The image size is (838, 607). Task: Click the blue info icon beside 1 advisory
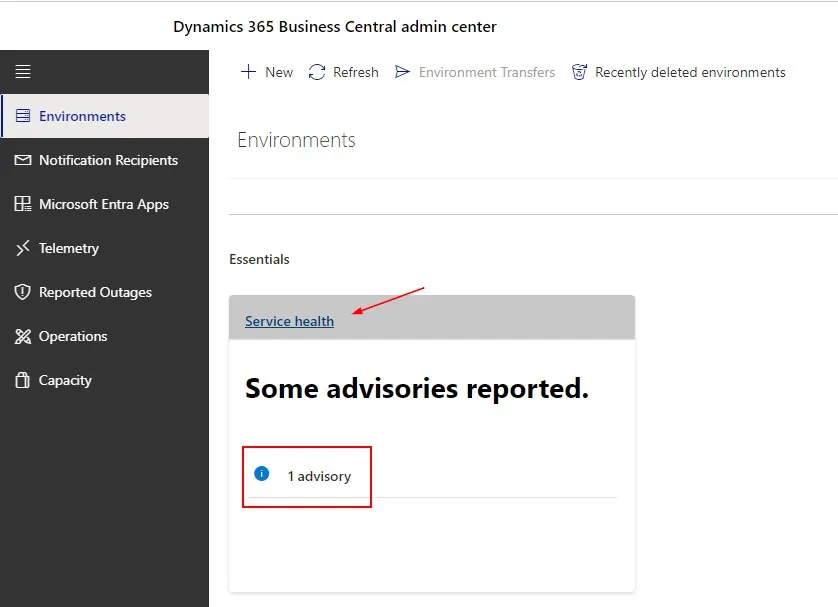262,473
